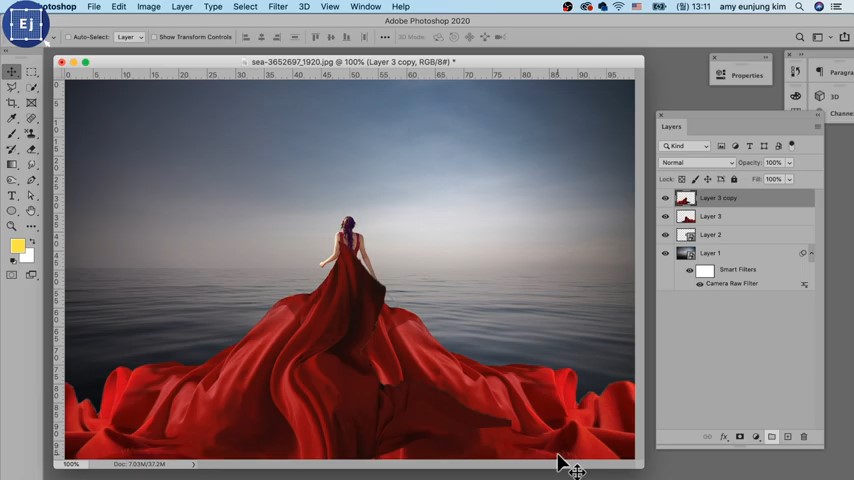
Task: Open Edit Toolbar three-dots menu in toolbox
Action: (x=31, y=226)
